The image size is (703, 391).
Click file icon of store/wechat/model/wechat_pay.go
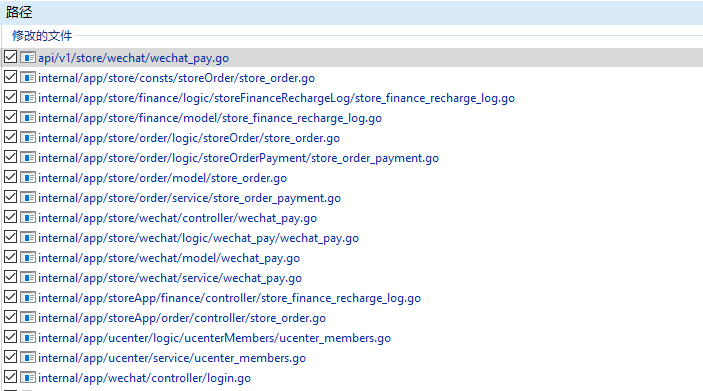[28, 257]
